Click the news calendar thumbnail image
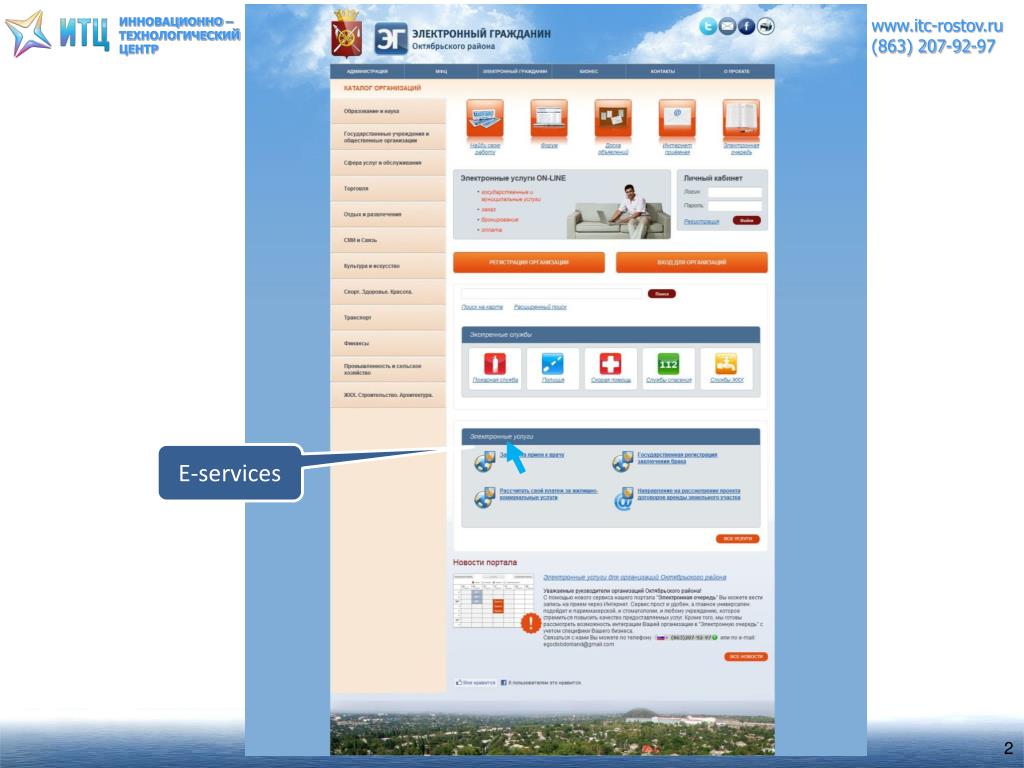Screen dimensions: 1024x768 (x=494, y=601)
